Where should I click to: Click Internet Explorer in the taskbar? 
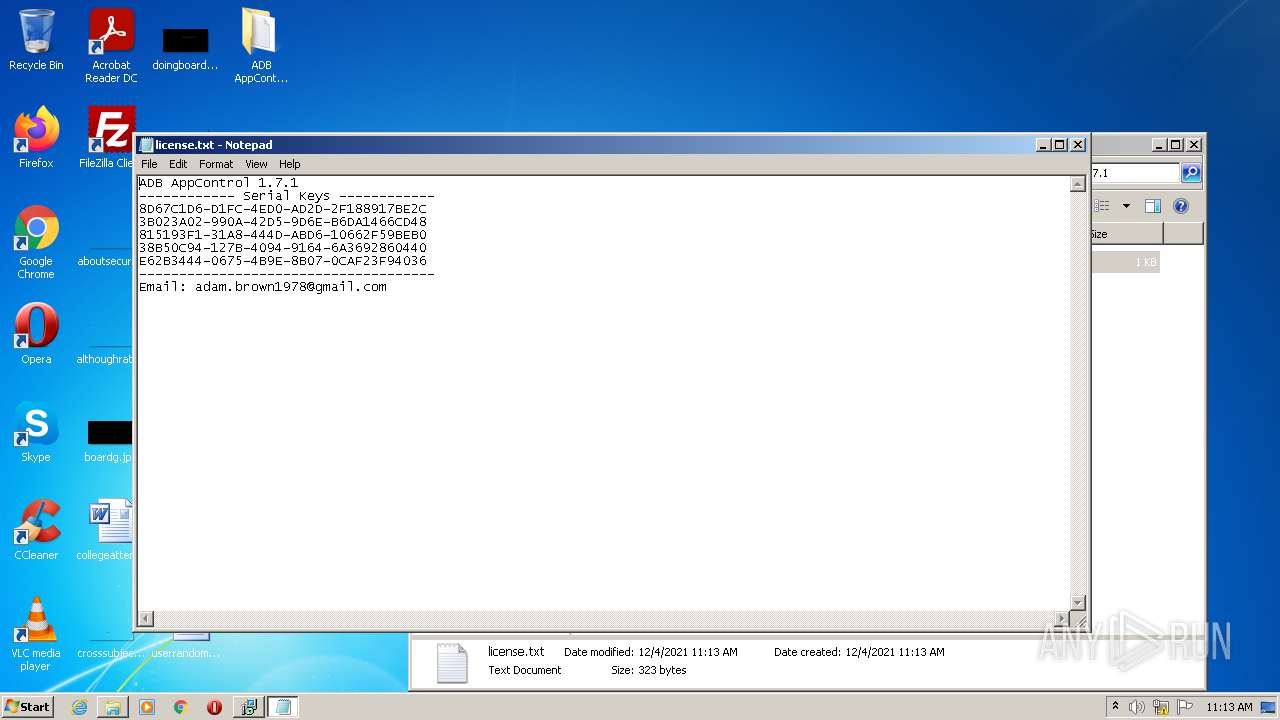[79, 707]
